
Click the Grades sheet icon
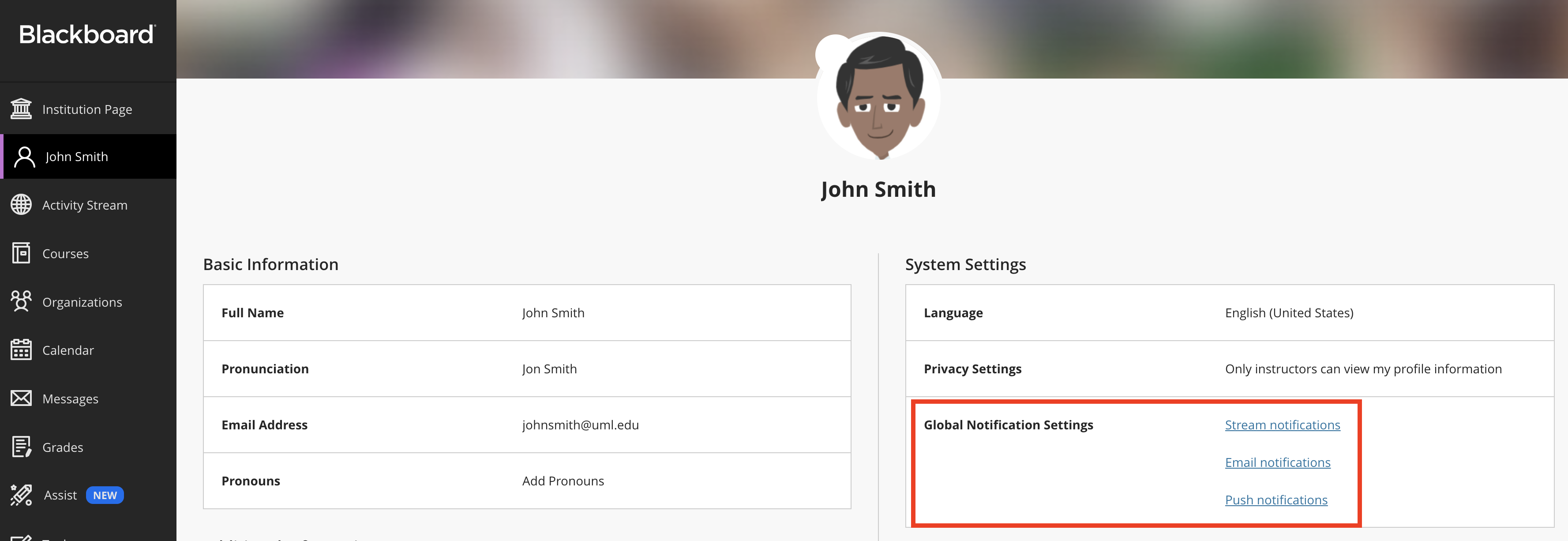[x=21, y=447]
